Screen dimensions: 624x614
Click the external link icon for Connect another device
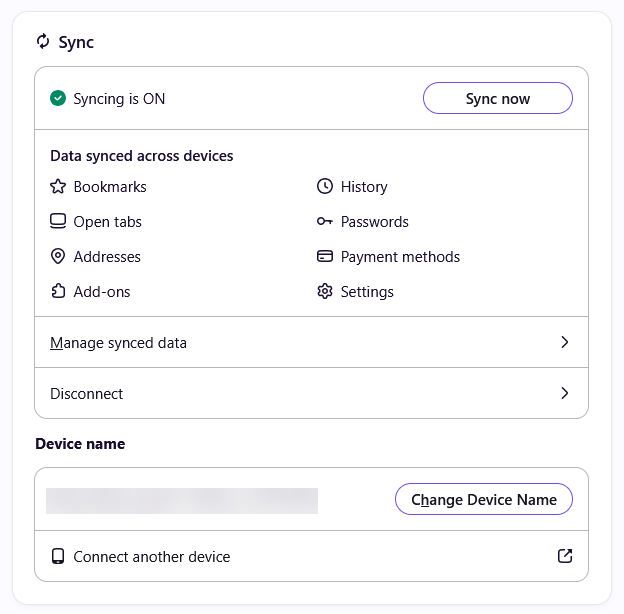(x=565, y=556)
